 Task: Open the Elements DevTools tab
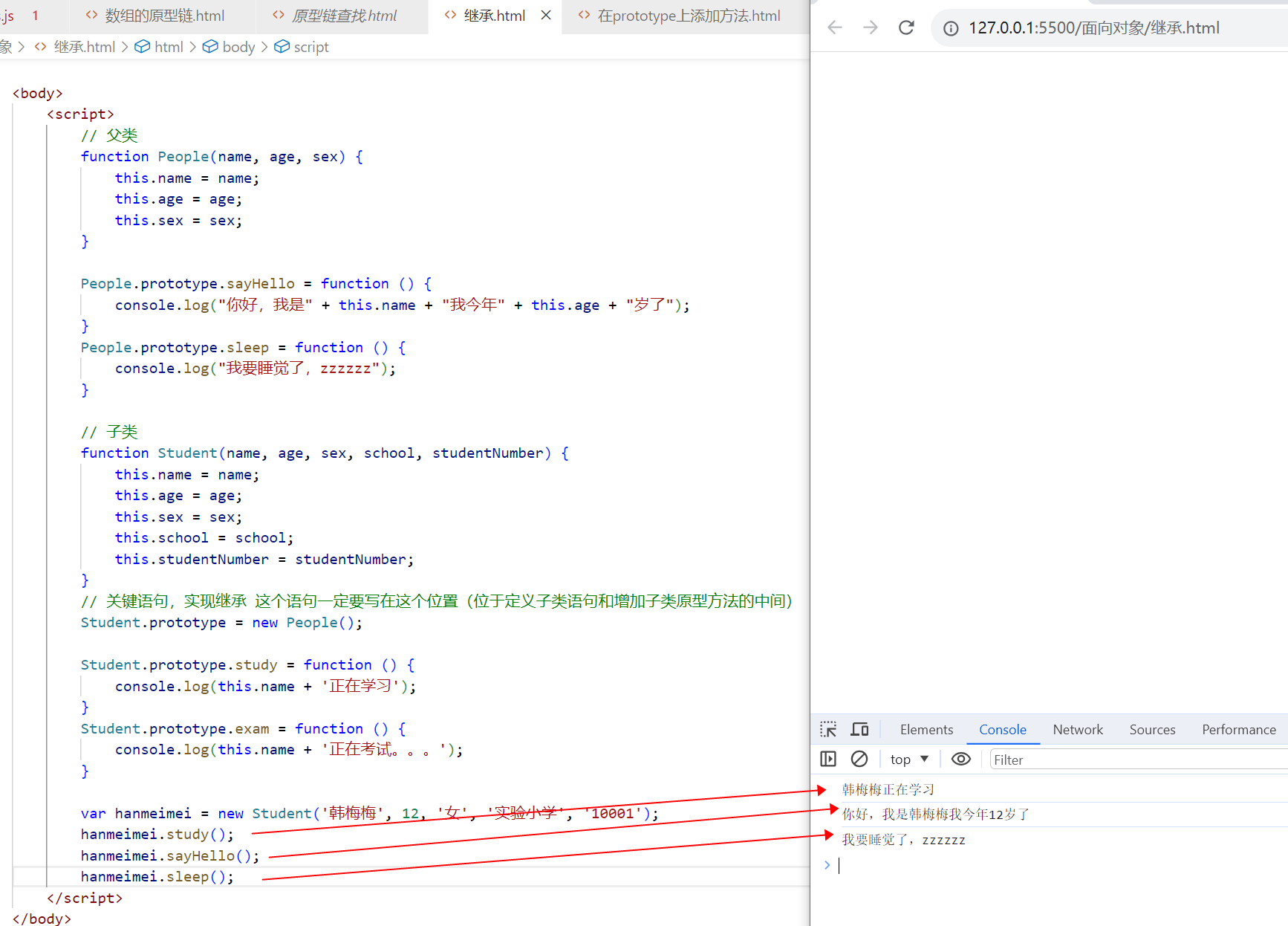(x=926, y=730)
